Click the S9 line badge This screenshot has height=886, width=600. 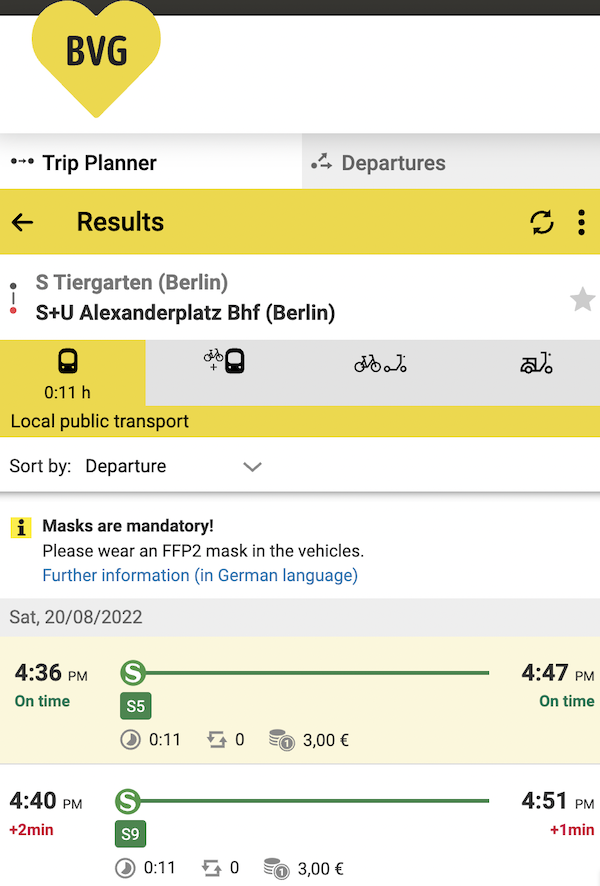[131, 833]
